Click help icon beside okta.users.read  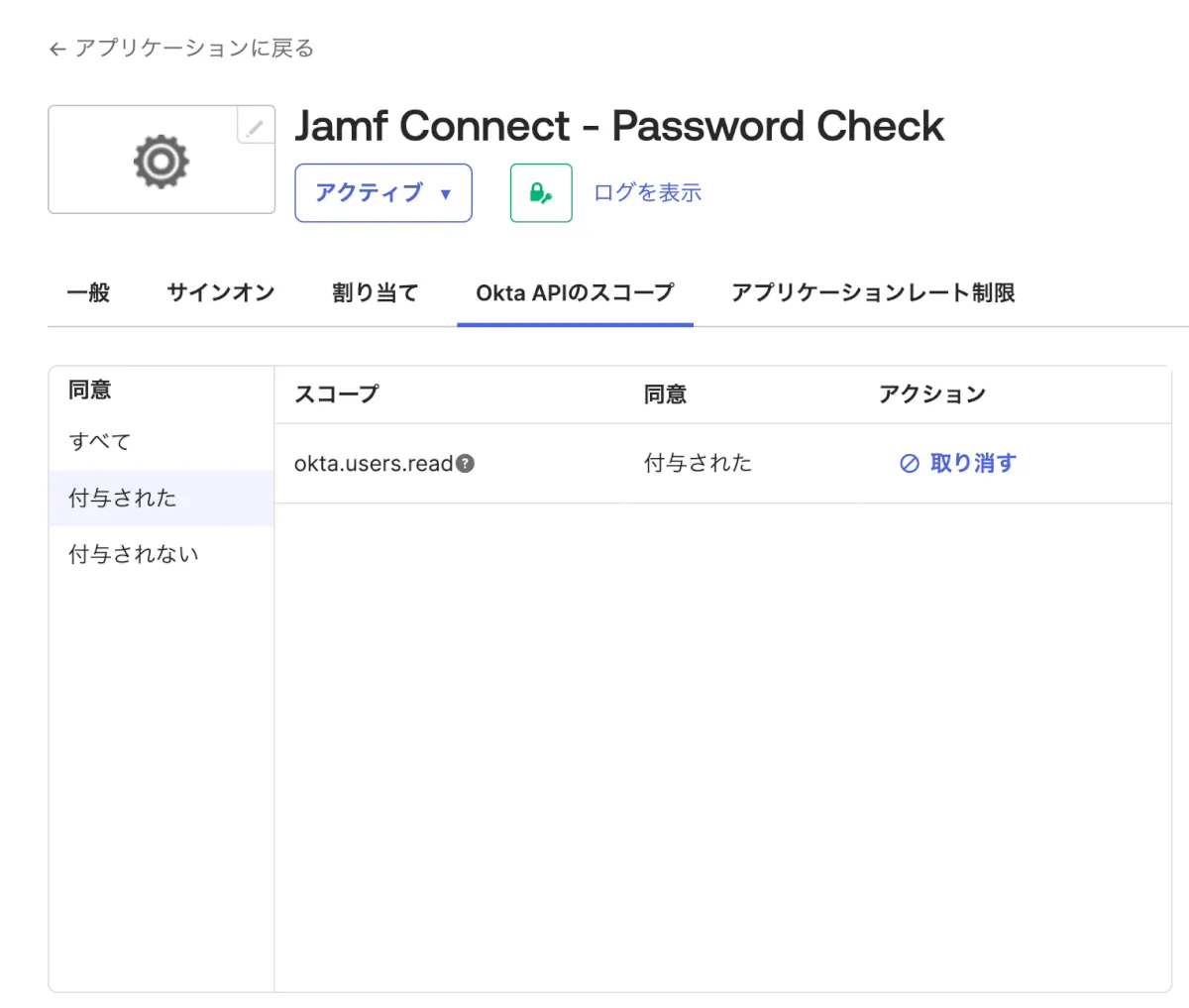(x=466, y=463)
